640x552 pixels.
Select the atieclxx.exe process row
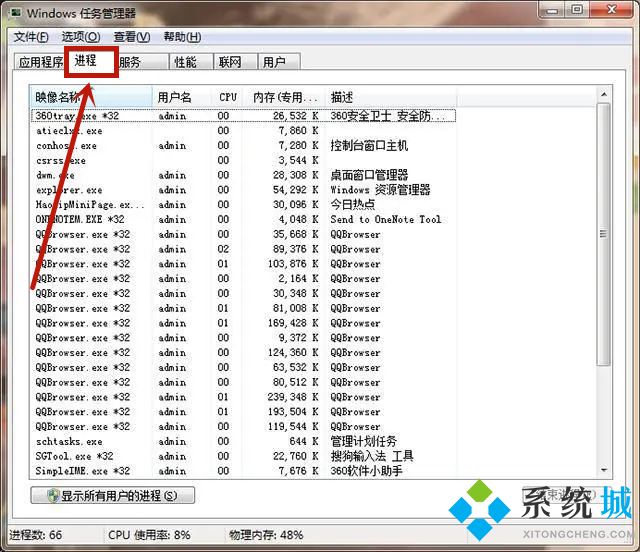pos(243,131)
